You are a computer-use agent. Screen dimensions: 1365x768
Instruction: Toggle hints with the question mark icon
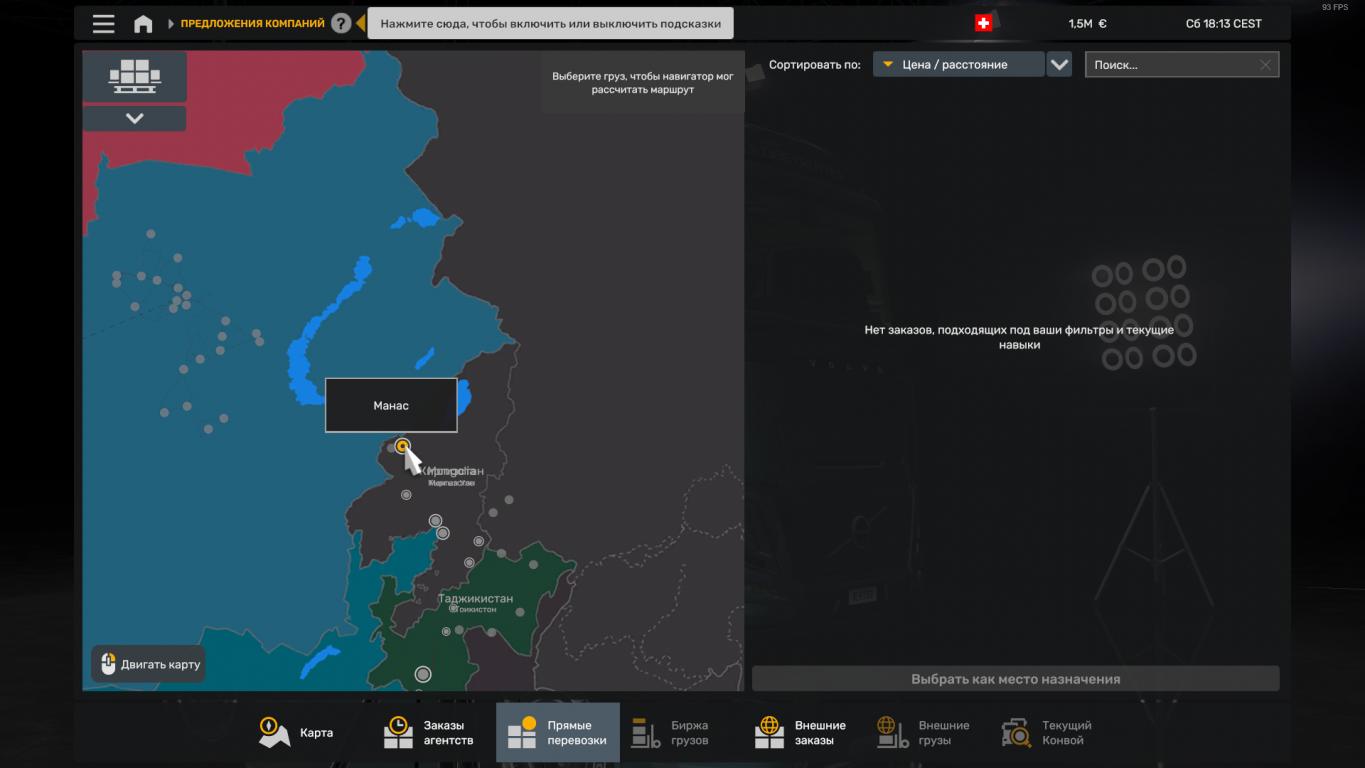coord(341,23)
